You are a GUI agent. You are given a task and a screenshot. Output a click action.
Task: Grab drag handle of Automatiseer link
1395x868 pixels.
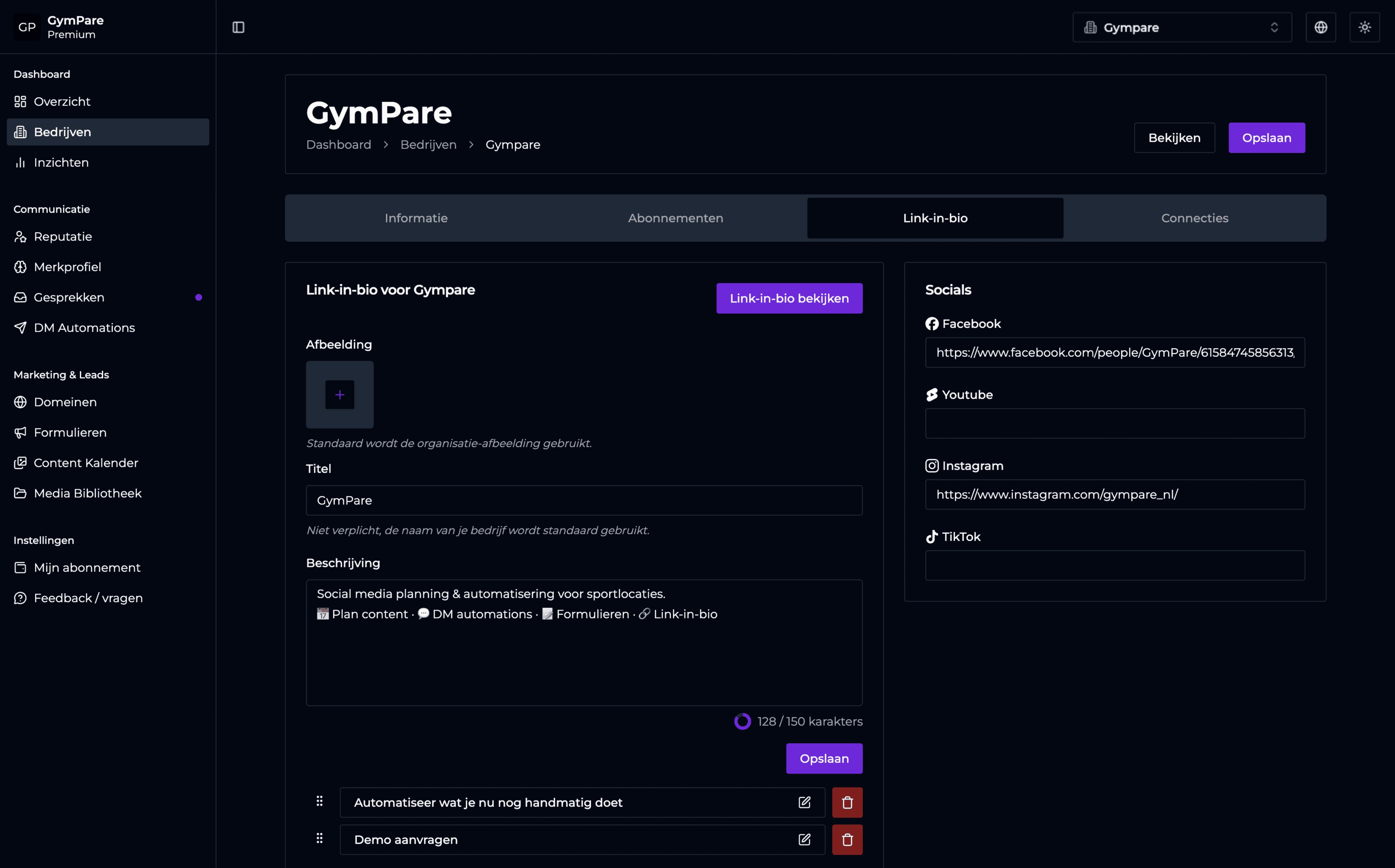click(320, 802)
